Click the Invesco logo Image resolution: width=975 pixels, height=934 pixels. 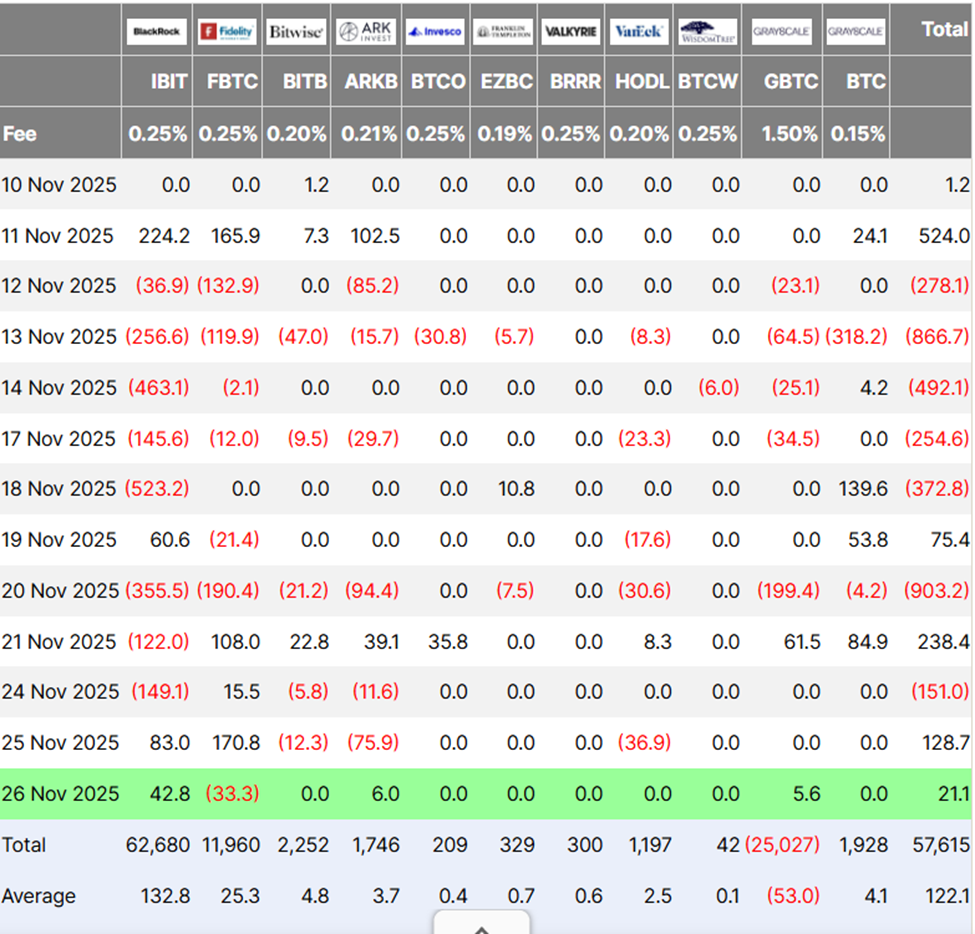tap(435, 32)
